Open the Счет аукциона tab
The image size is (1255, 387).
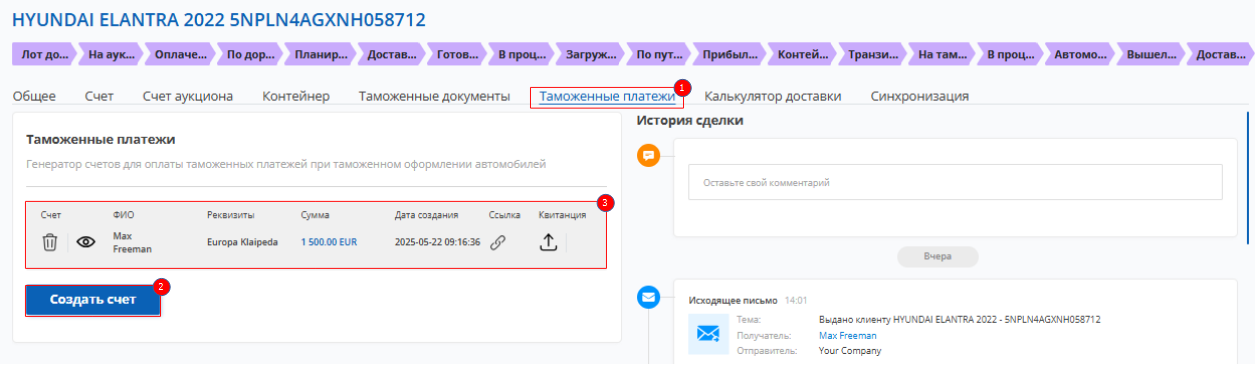[x=188, y=96]
